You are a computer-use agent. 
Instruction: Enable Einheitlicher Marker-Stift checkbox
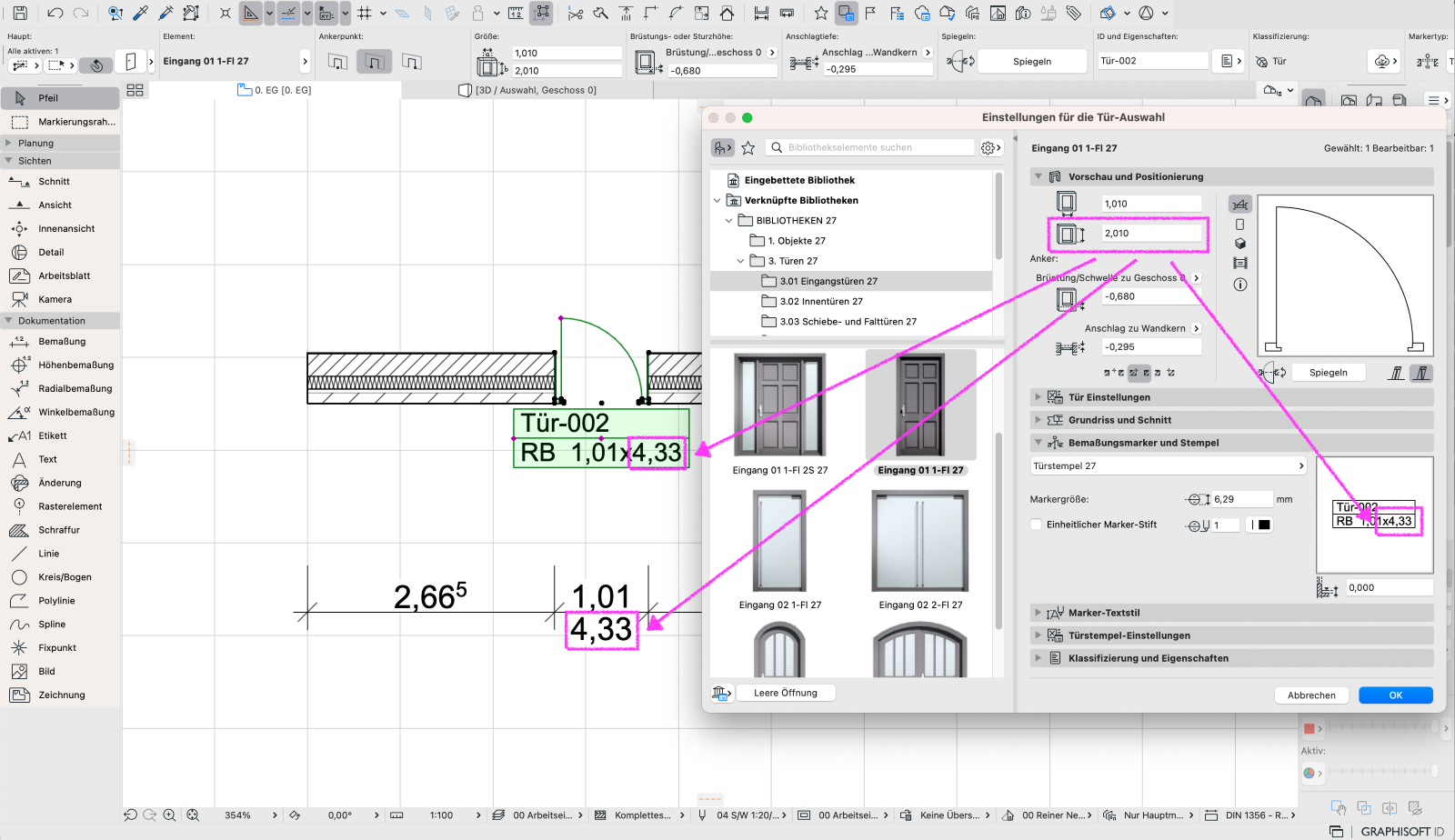pyautogui.click(x=1036, y=525)
